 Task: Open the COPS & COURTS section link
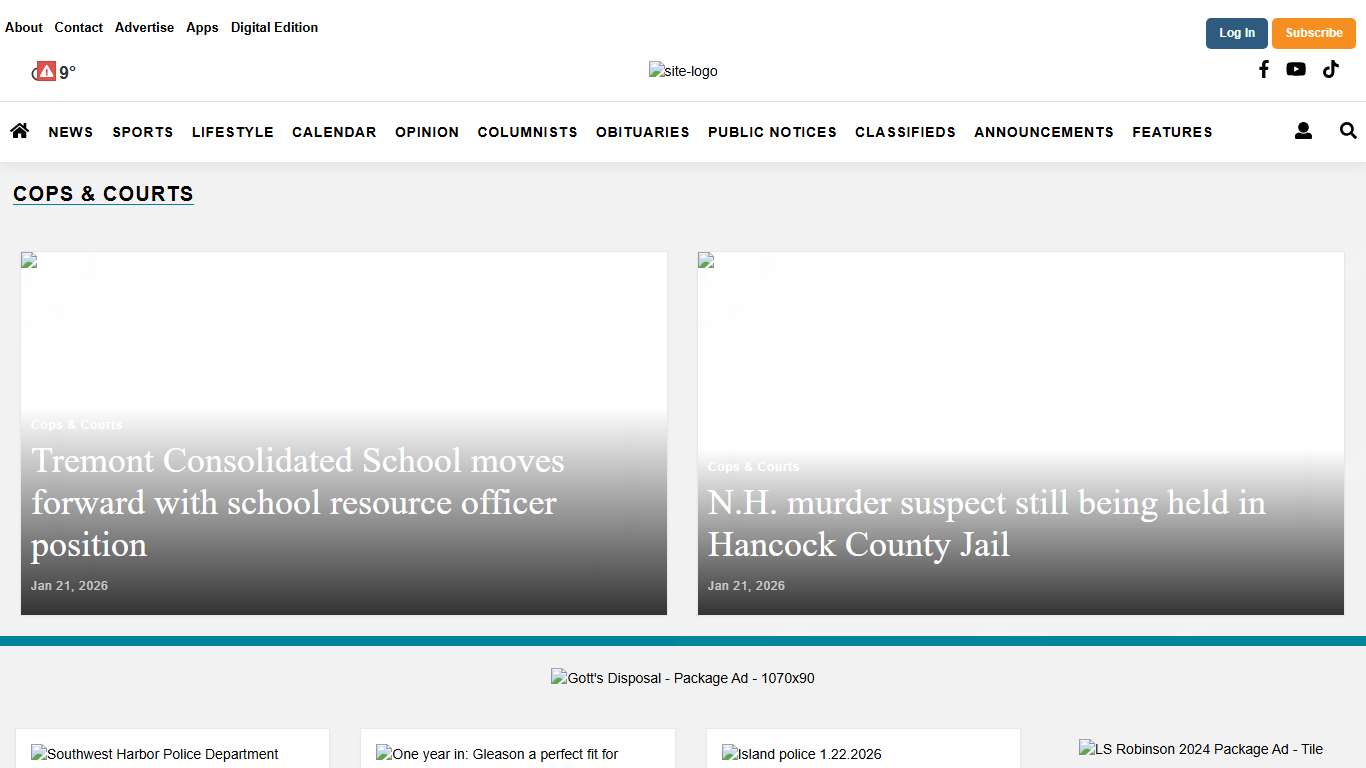pyautogui.click(x=103, y=194)
